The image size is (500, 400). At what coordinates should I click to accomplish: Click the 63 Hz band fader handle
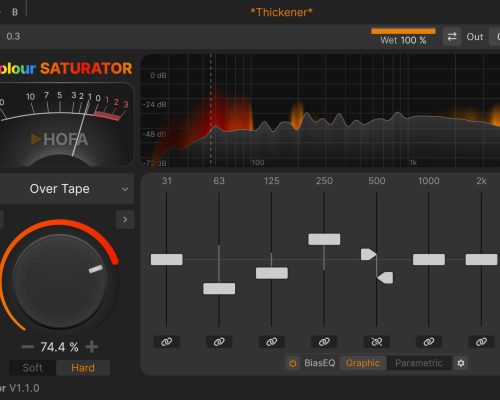tap(219, 289)
